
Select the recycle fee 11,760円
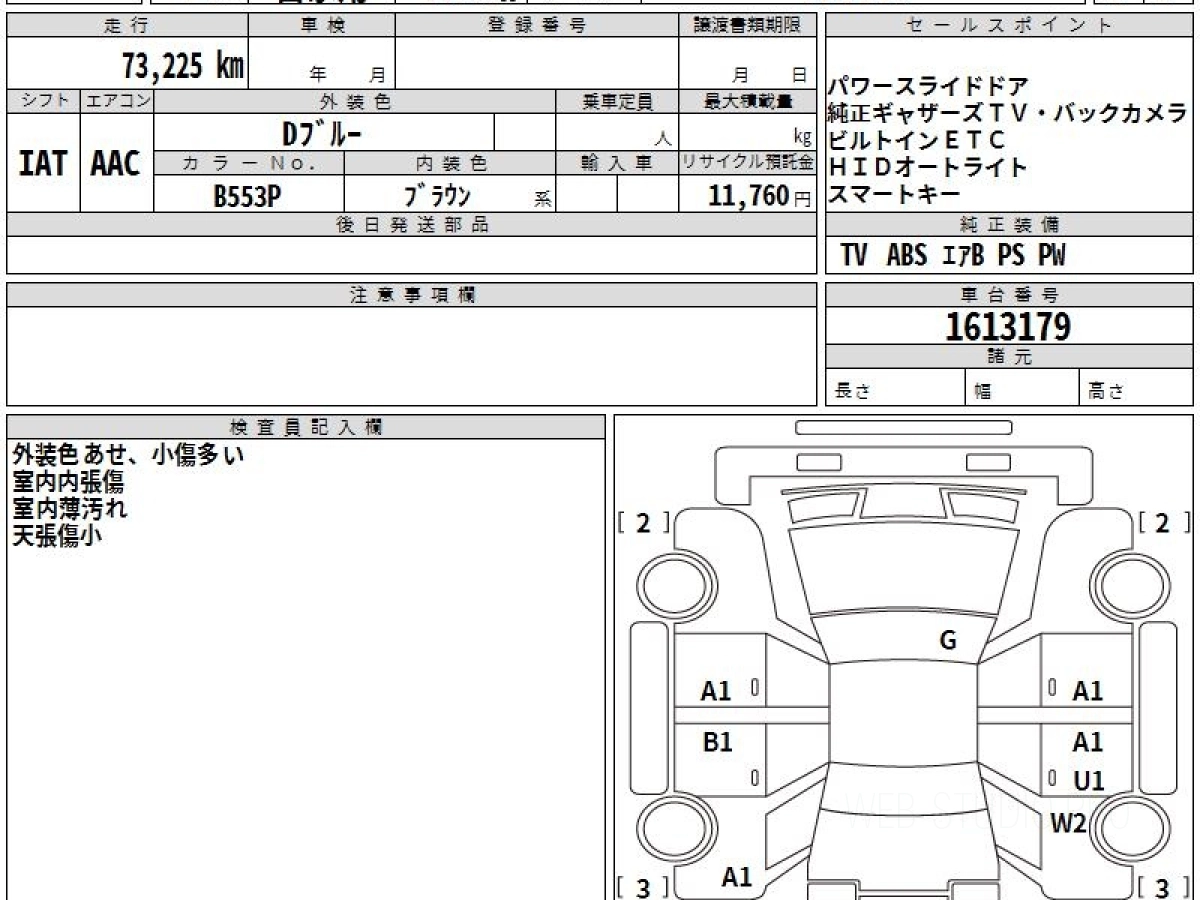point(760,196)
